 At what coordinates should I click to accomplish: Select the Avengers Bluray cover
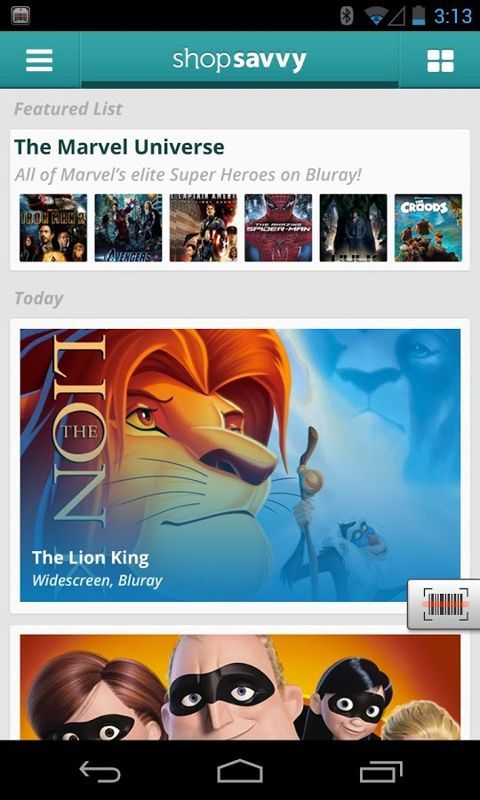[128, 228]
